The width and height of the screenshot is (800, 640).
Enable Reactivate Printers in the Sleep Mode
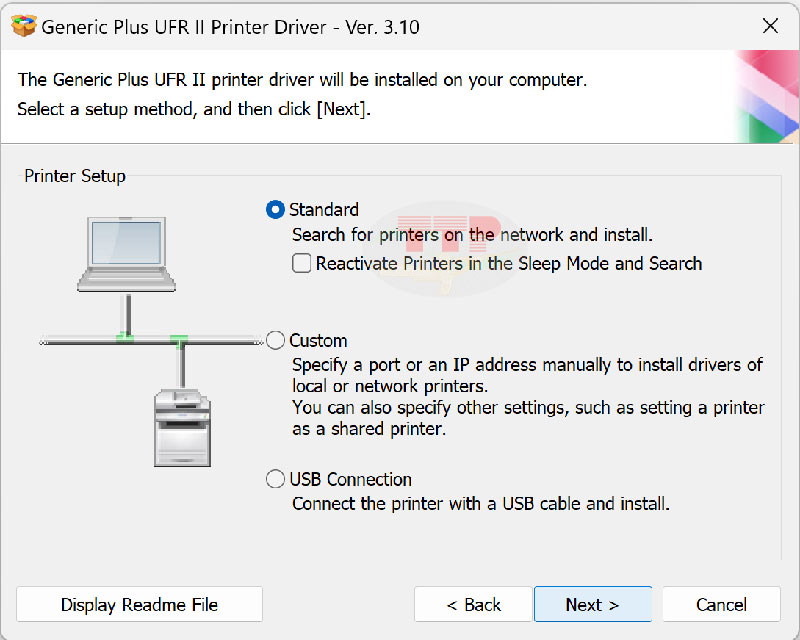301,263
